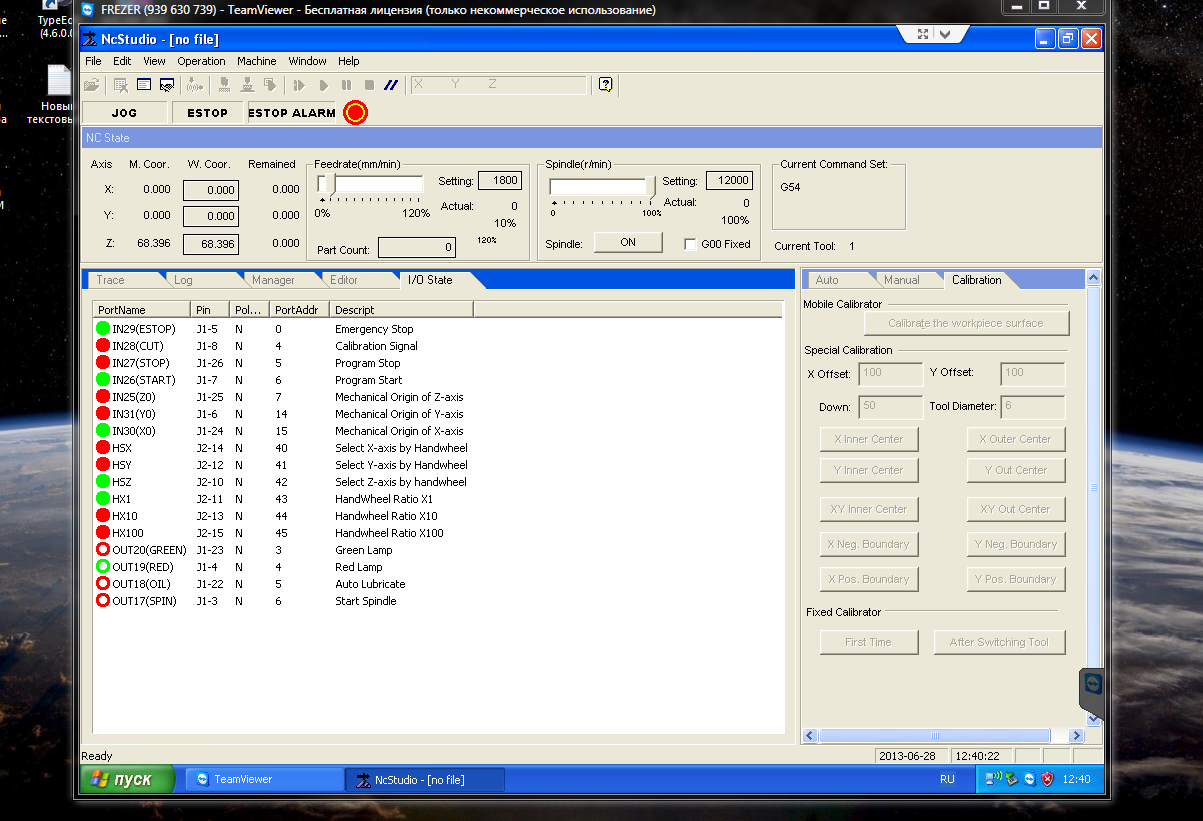This screenshot has width=1203, height=821.
Task: Click the X work coordinate 0.000 box
Action: coord(210,190)
